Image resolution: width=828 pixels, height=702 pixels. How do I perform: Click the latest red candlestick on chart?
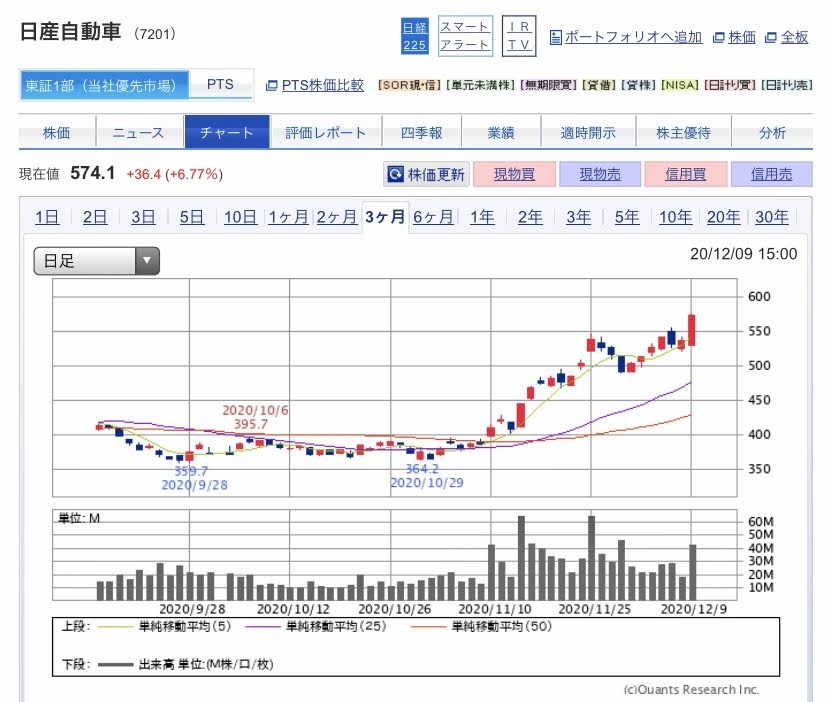(691, 330)
